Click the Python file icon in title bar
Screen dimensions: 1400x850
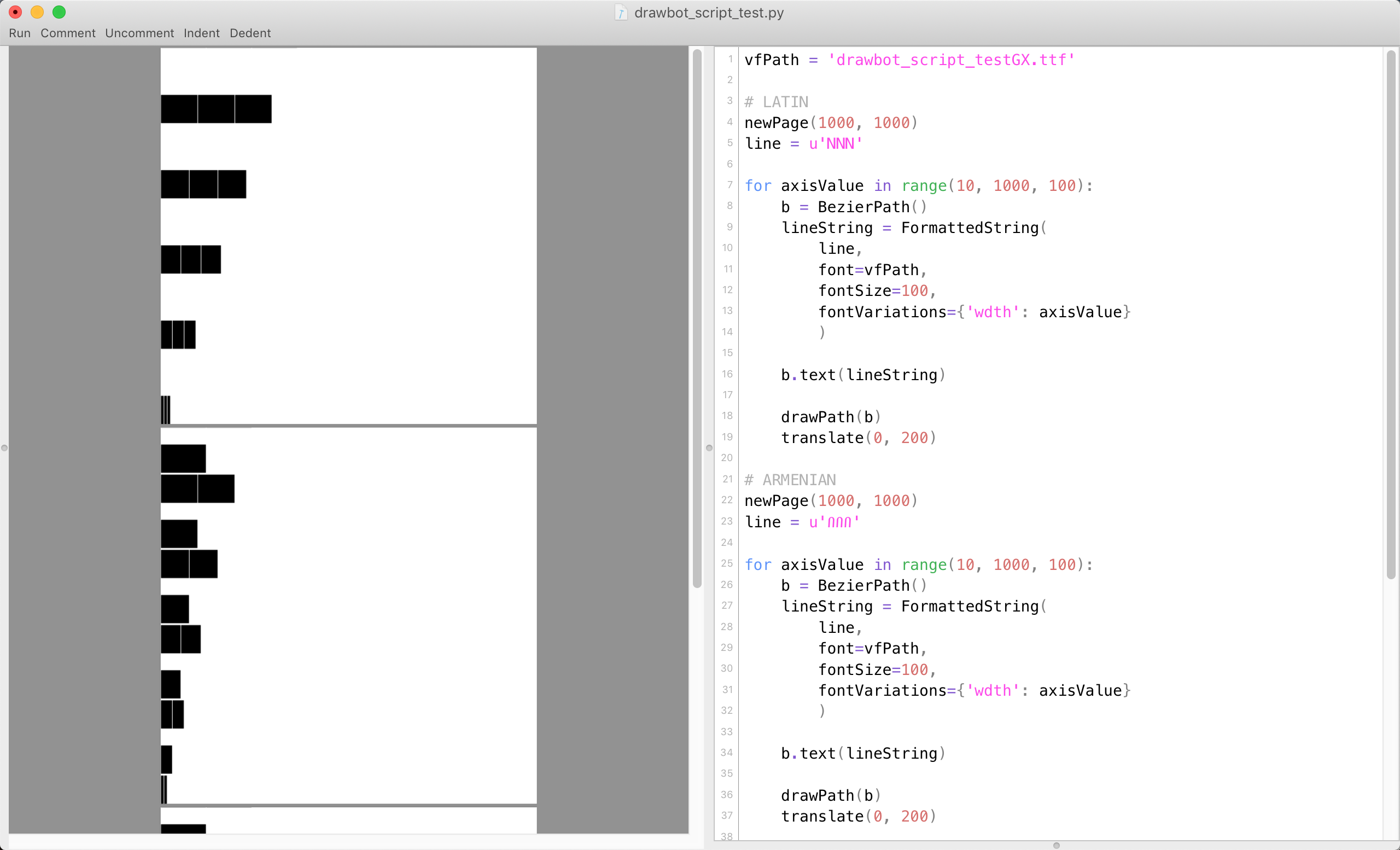tap(621, 13)
